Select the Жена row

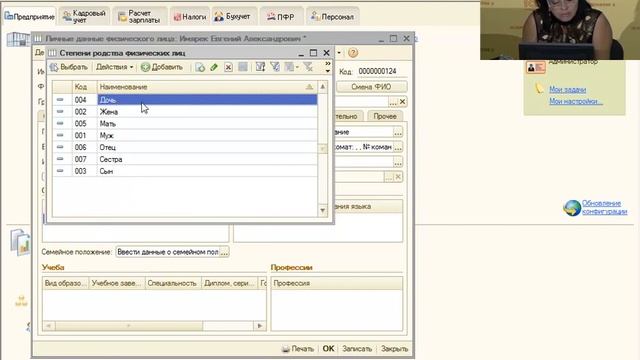point(185,111)
